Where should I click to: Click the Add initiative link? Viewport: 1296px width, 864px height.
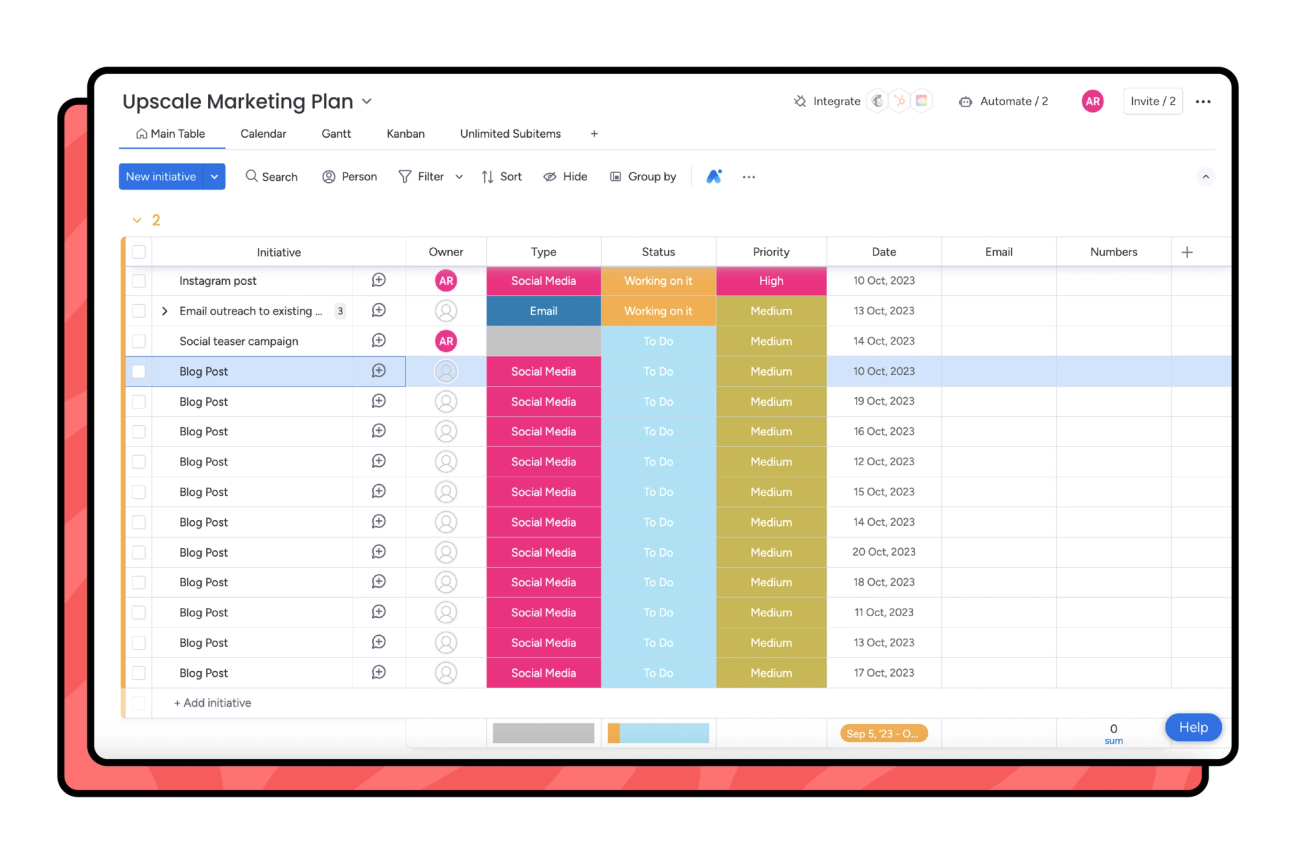click(212, 703)
